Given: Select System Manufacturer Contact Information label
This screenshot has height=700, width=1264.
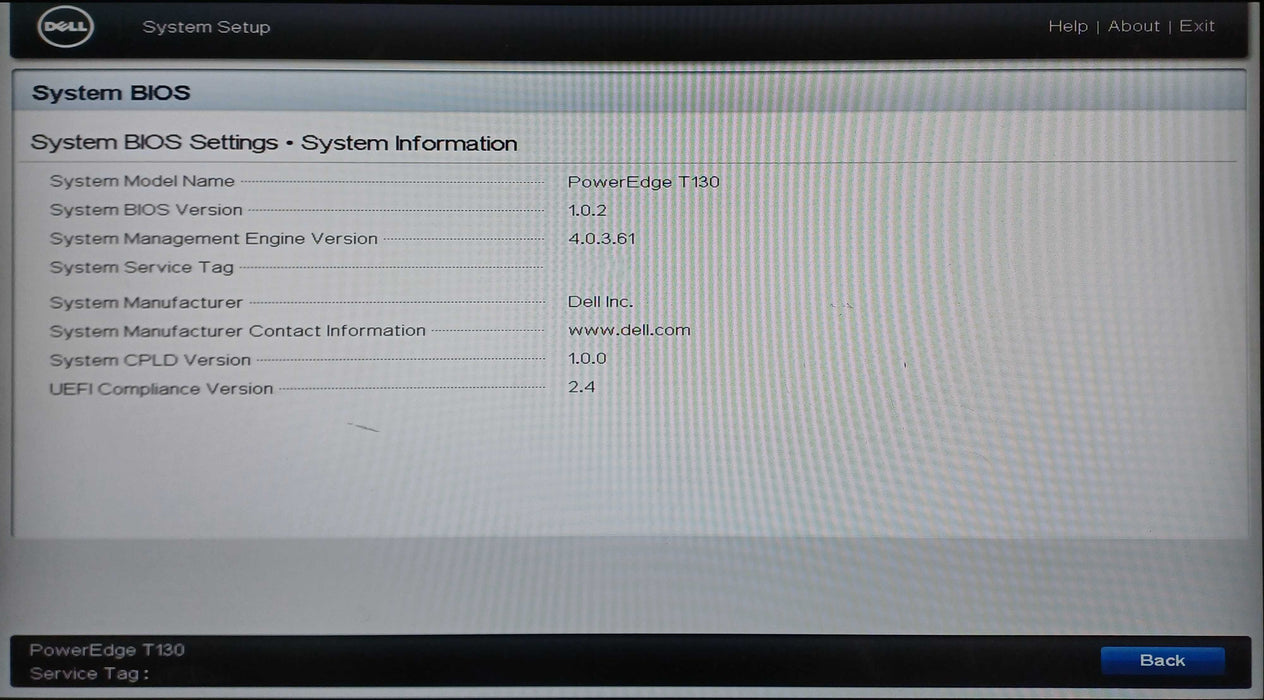Looking at the screenshot, I should click(x=238, y=331).
